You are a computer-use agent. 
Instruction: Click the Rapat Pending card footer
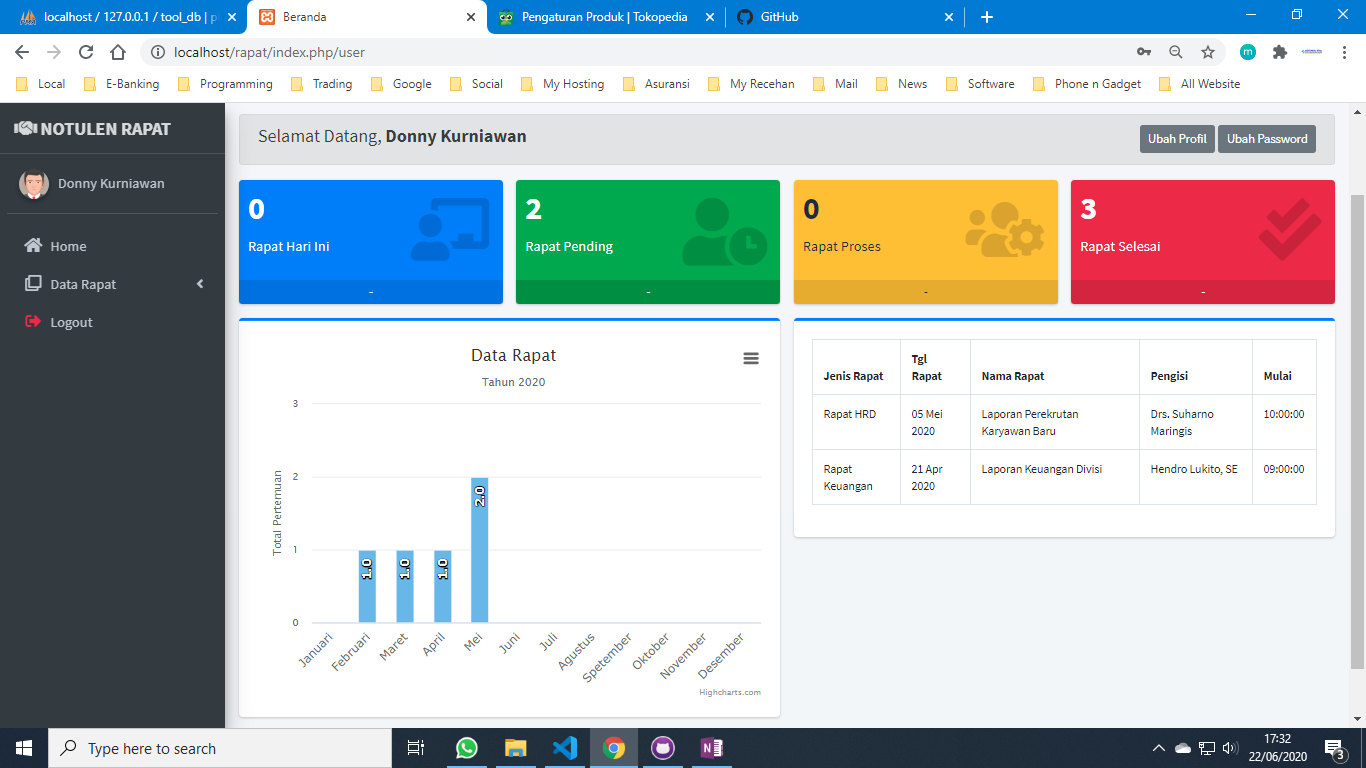[647, 292]
